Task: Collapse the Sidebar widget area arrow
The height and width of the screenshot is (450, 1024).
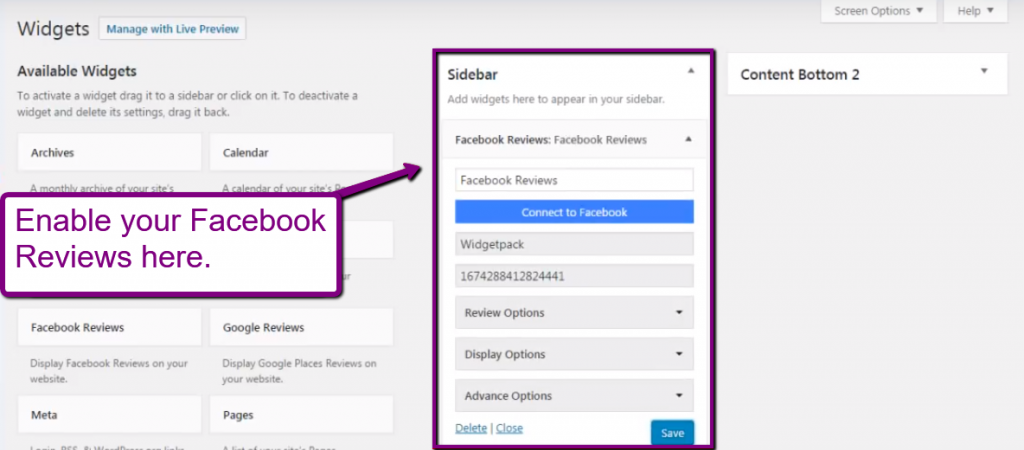Action: click(x=691, y=71)
